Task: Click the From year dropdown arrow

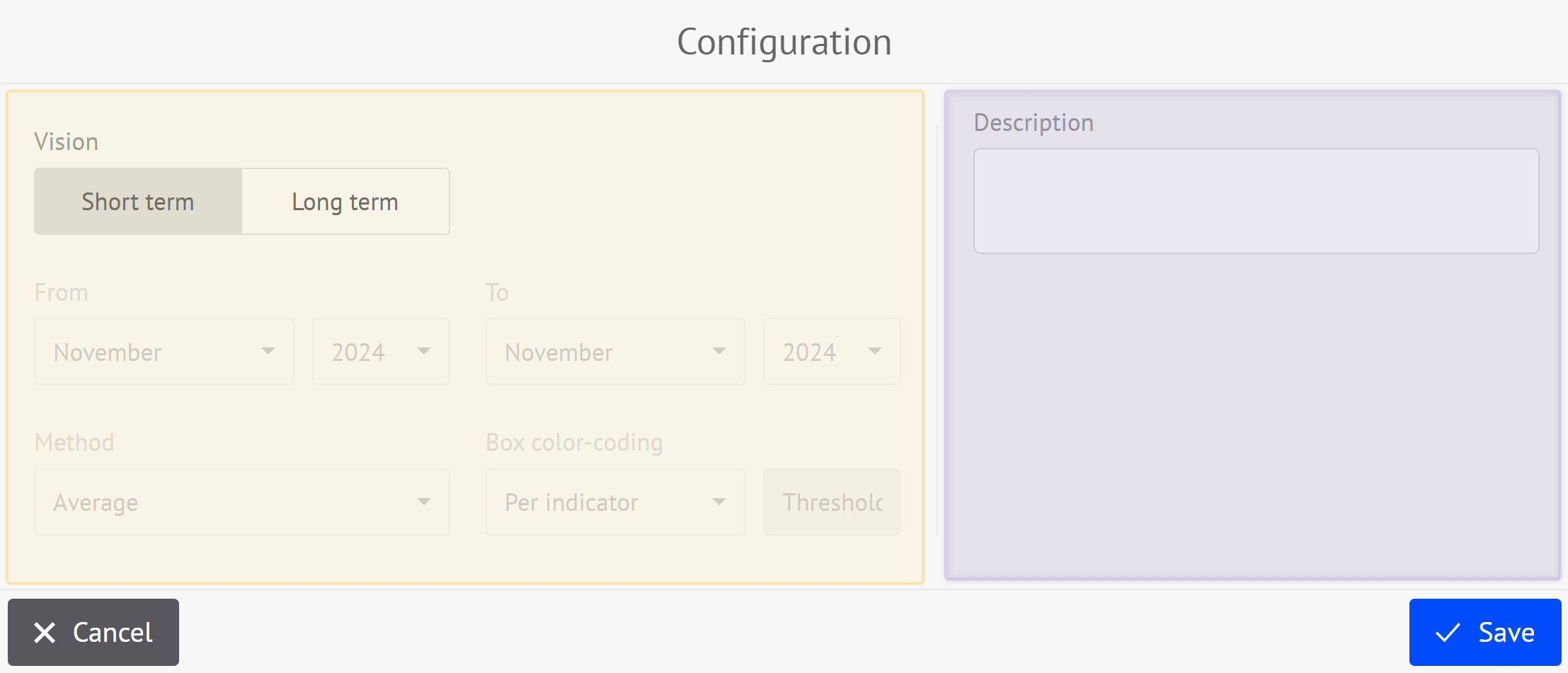Action: click(x=424, y=352)
